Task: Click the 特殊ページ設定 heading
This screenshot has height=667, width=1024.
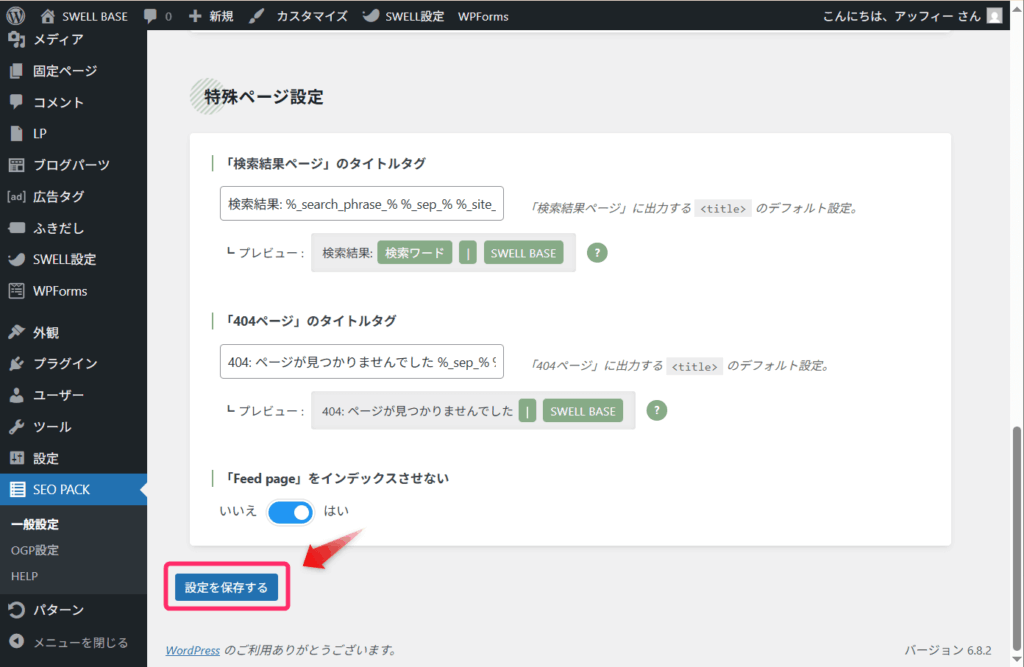Action: [263, 97]
